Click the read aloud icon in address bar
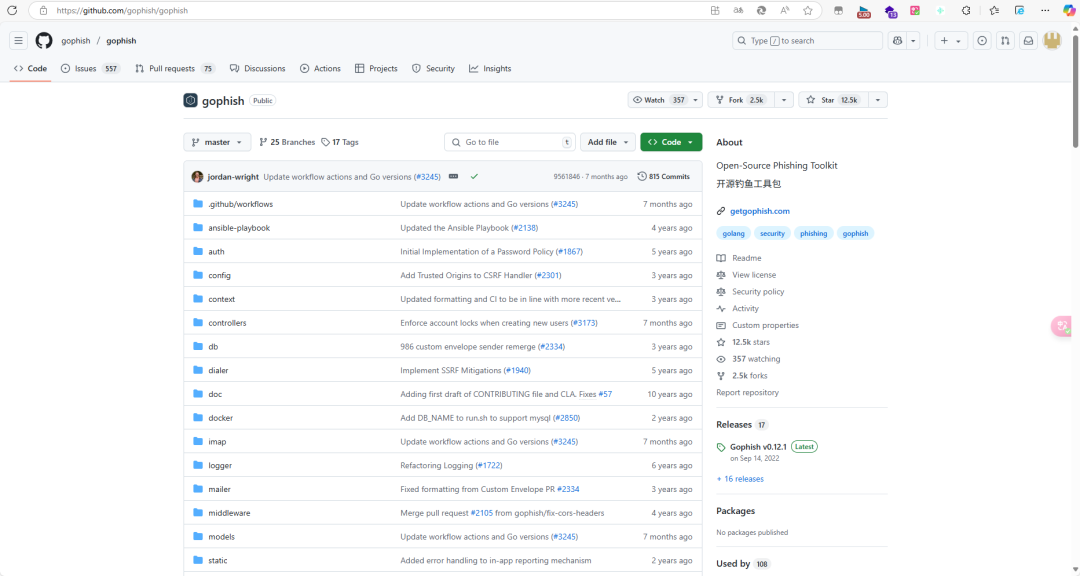The height and width of the screenshot is (576, 1080). point(785,10)
